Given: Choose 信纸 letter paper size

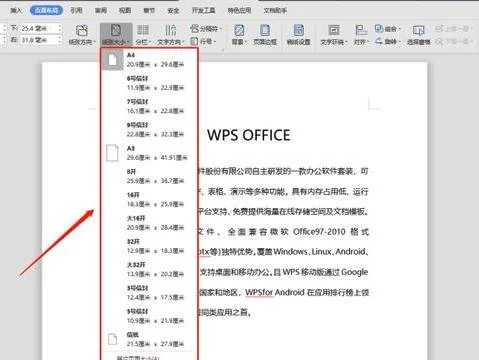Looking at the screenshot, I should [x=149, y=339].
